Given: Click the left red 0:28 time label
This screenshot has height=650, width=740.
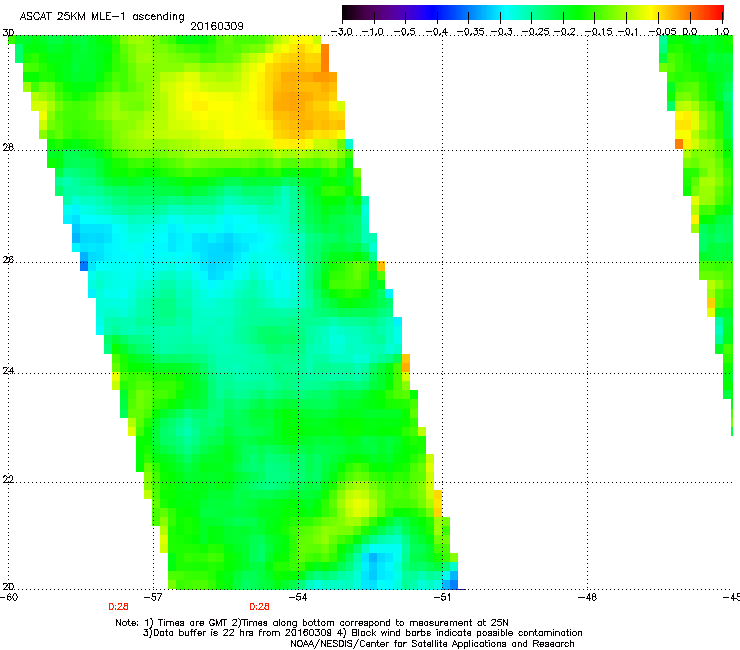Looking at the screenshot, I should tap(118, 607).
